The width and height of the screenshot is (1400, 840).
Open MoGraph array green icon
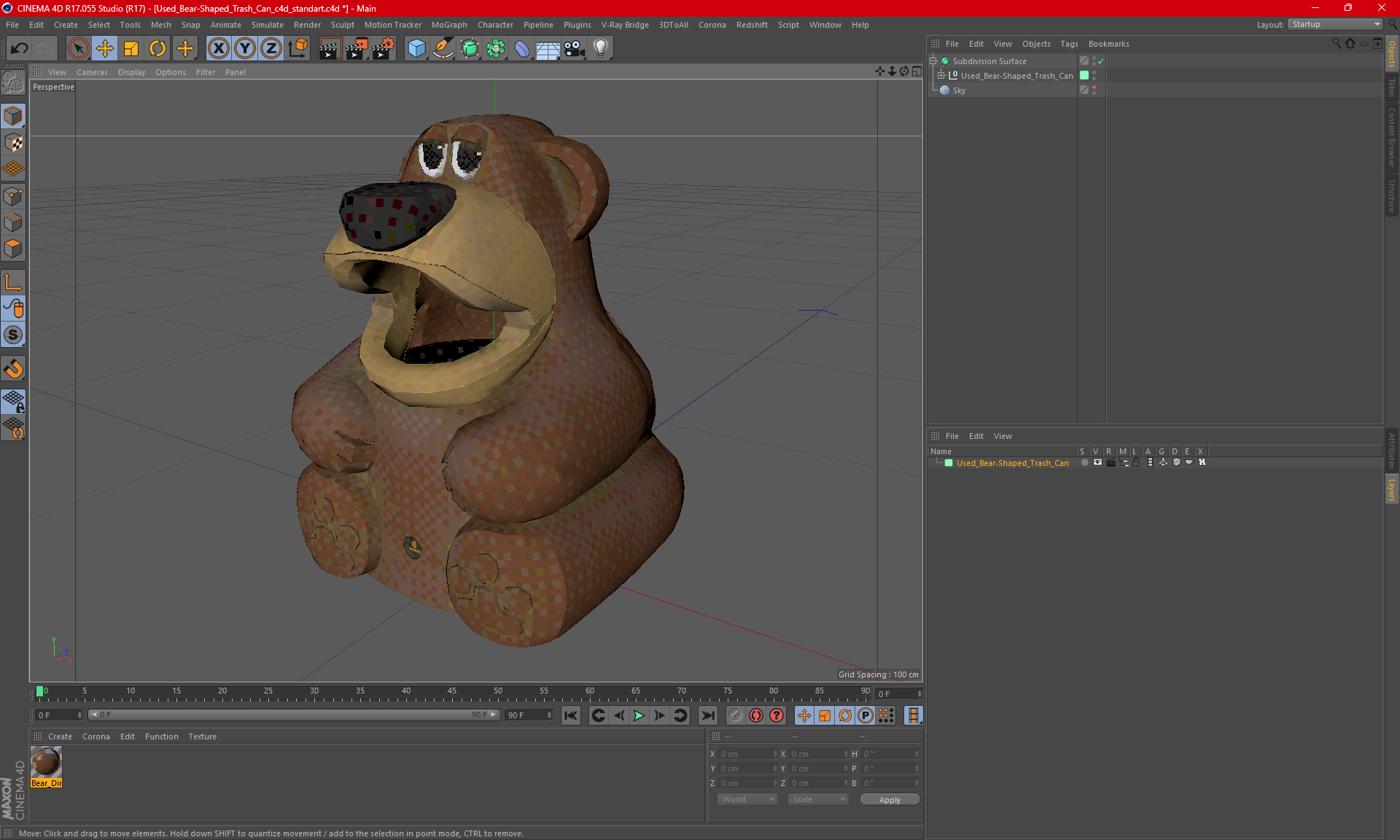tap(496, 49)
